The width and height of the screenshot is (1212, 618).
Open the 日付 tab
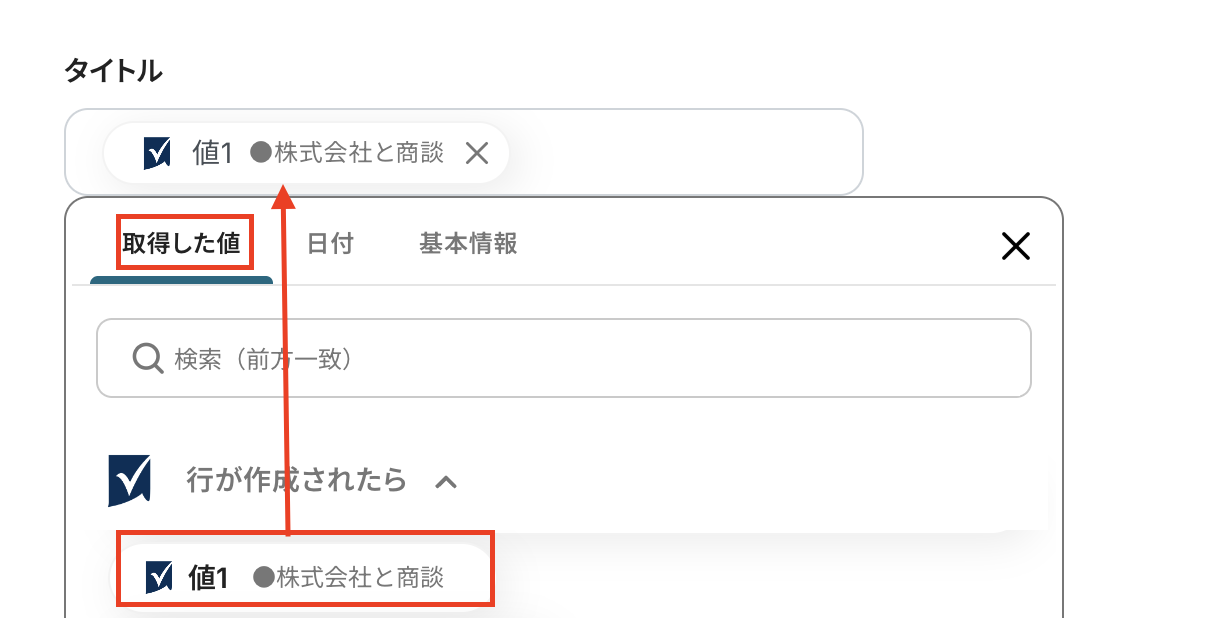coord(330,244)
